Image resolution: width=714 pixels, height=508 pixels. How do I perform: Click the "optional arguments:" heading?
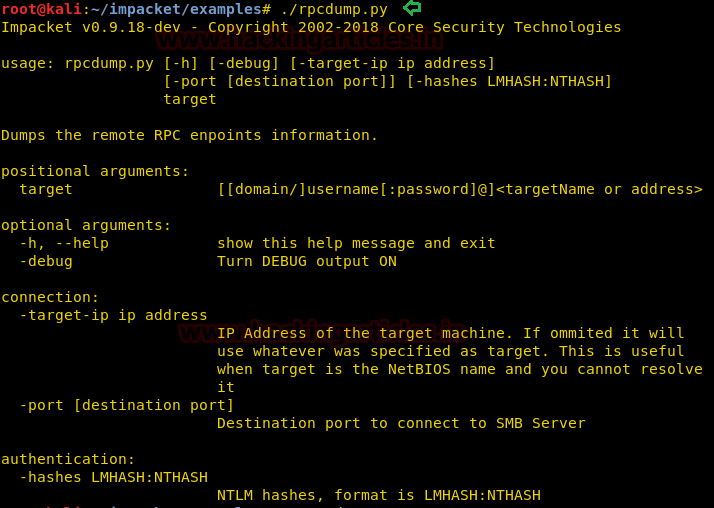pyautogui.click(x=86, y=225)
